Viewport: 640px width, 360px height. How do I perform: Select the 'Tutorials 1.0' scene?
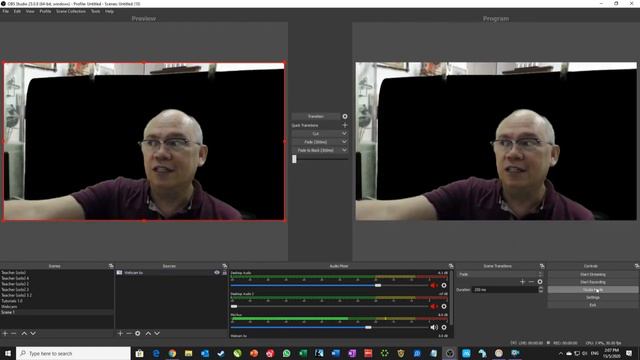point(57,301)
